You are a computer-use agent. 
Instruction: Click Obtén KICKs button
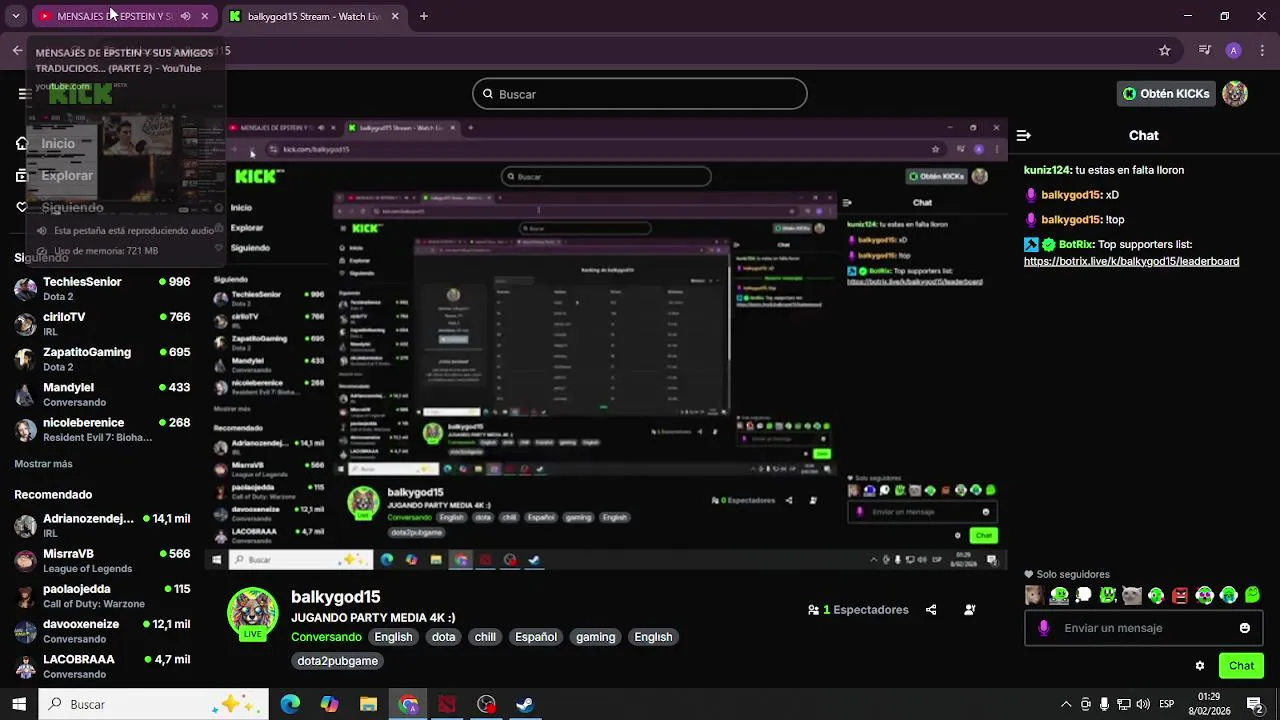coord(1166,94)
